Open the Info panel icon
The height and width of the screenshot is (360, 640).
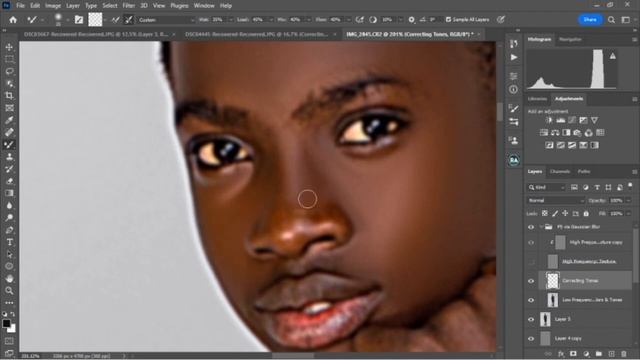[x=514, y=89]
